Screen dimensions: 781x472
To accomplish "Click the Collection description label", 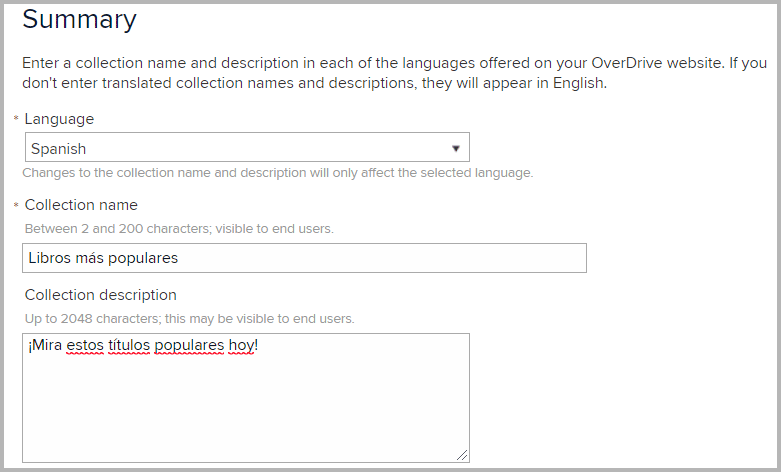I will [101, 295].
